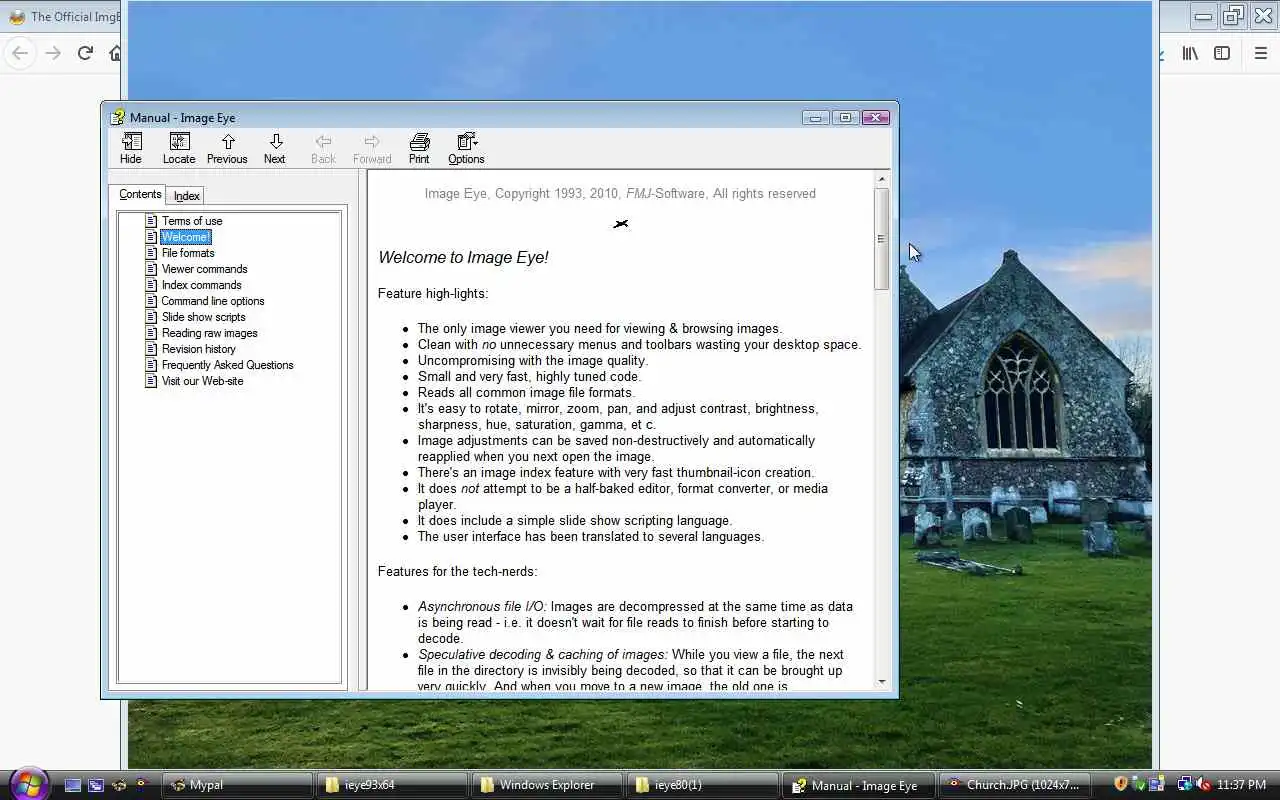Screen dimensions: 1280x800
Task: Switch to Windows Explorer taskbar button
Action: [548, 785]
